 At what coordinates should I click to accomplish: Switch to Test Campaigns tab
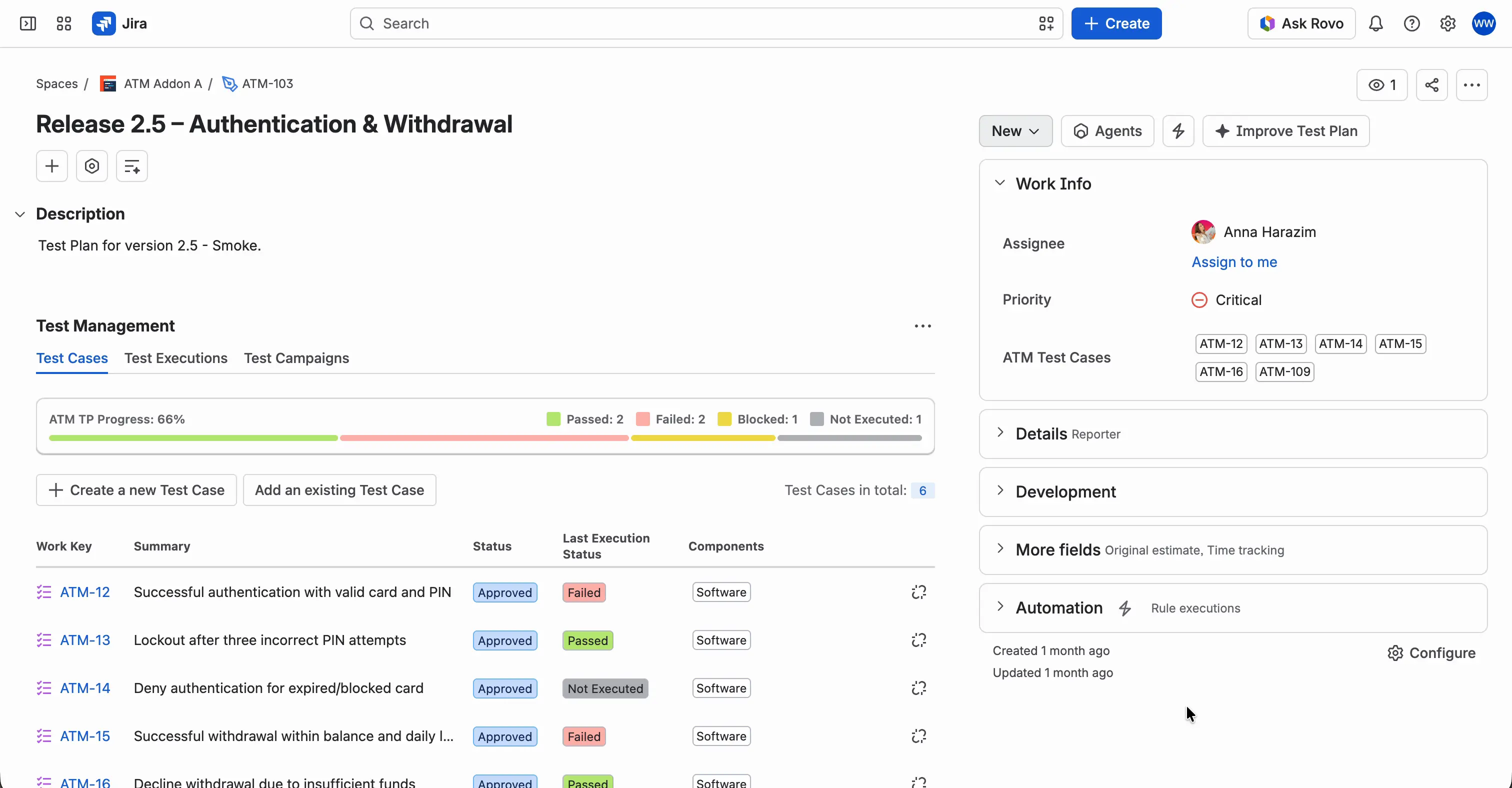tap(296, 358)
